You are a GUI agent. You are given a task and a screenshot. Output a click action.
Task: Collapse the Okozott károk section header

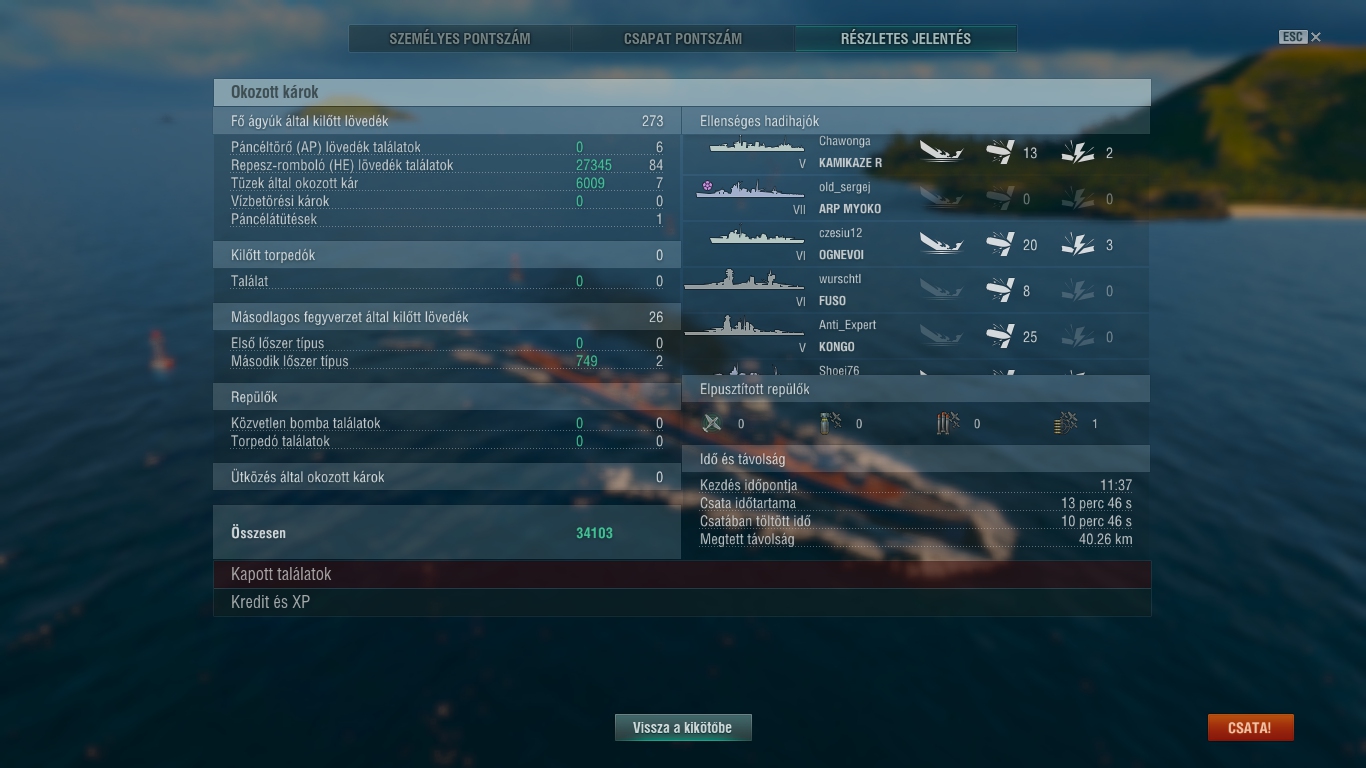(x=682, y=92)
